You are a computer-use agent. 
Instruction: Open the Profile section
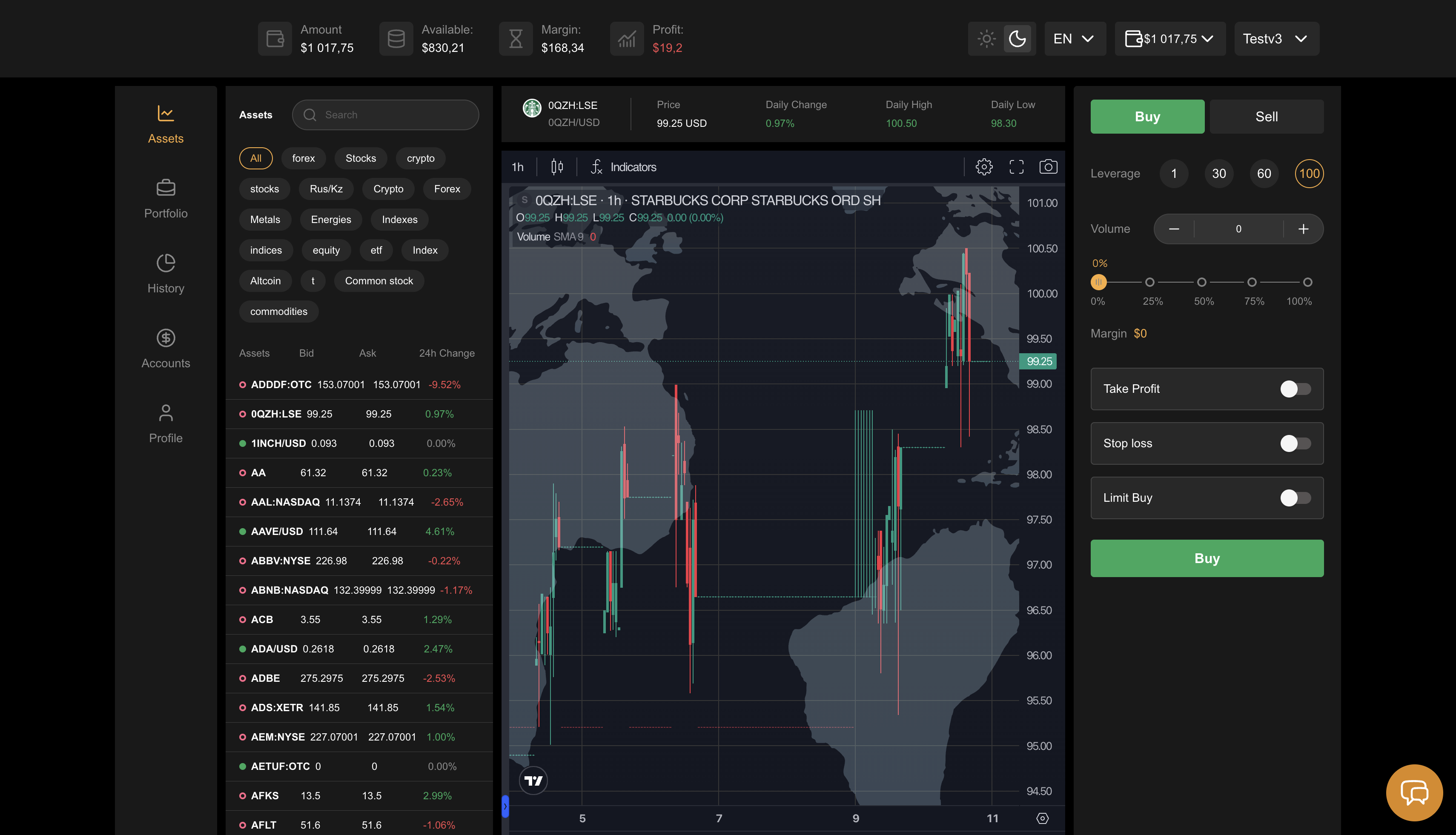[165, 423]
